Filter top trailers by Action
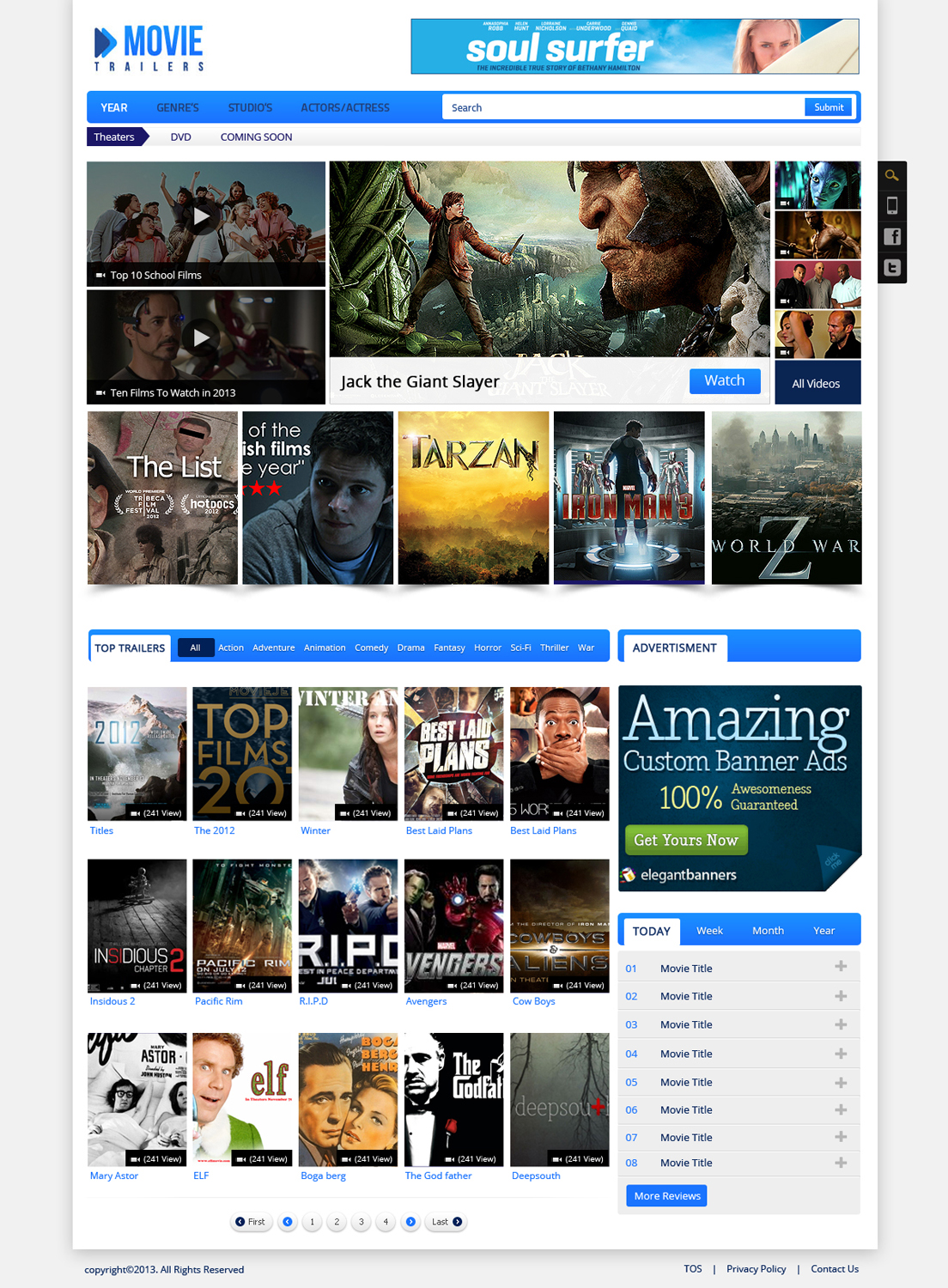Viewport: 948px width, 1288px height. click(x=231, y=647)
